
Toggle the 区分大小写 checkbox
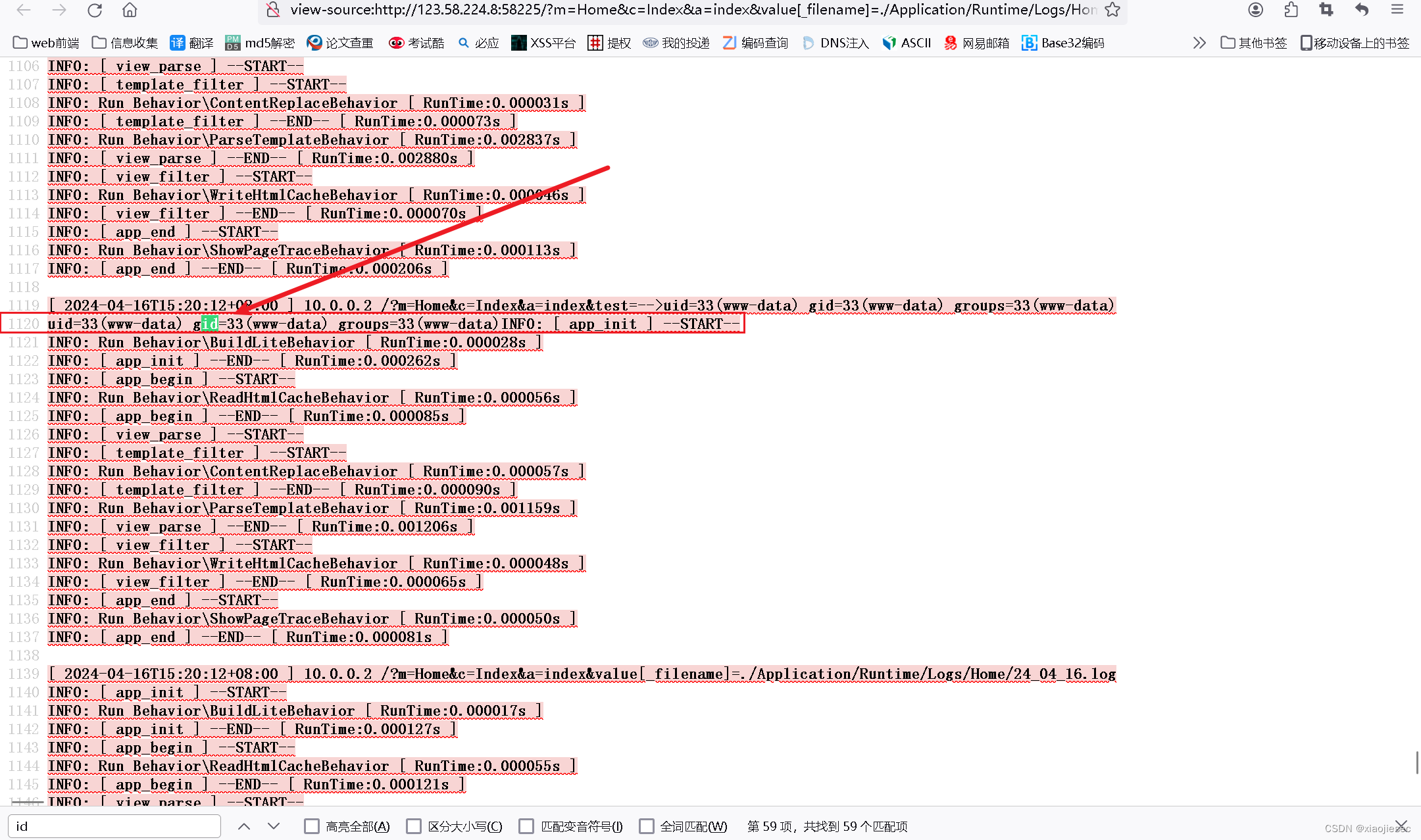click(x=414, y=826)
